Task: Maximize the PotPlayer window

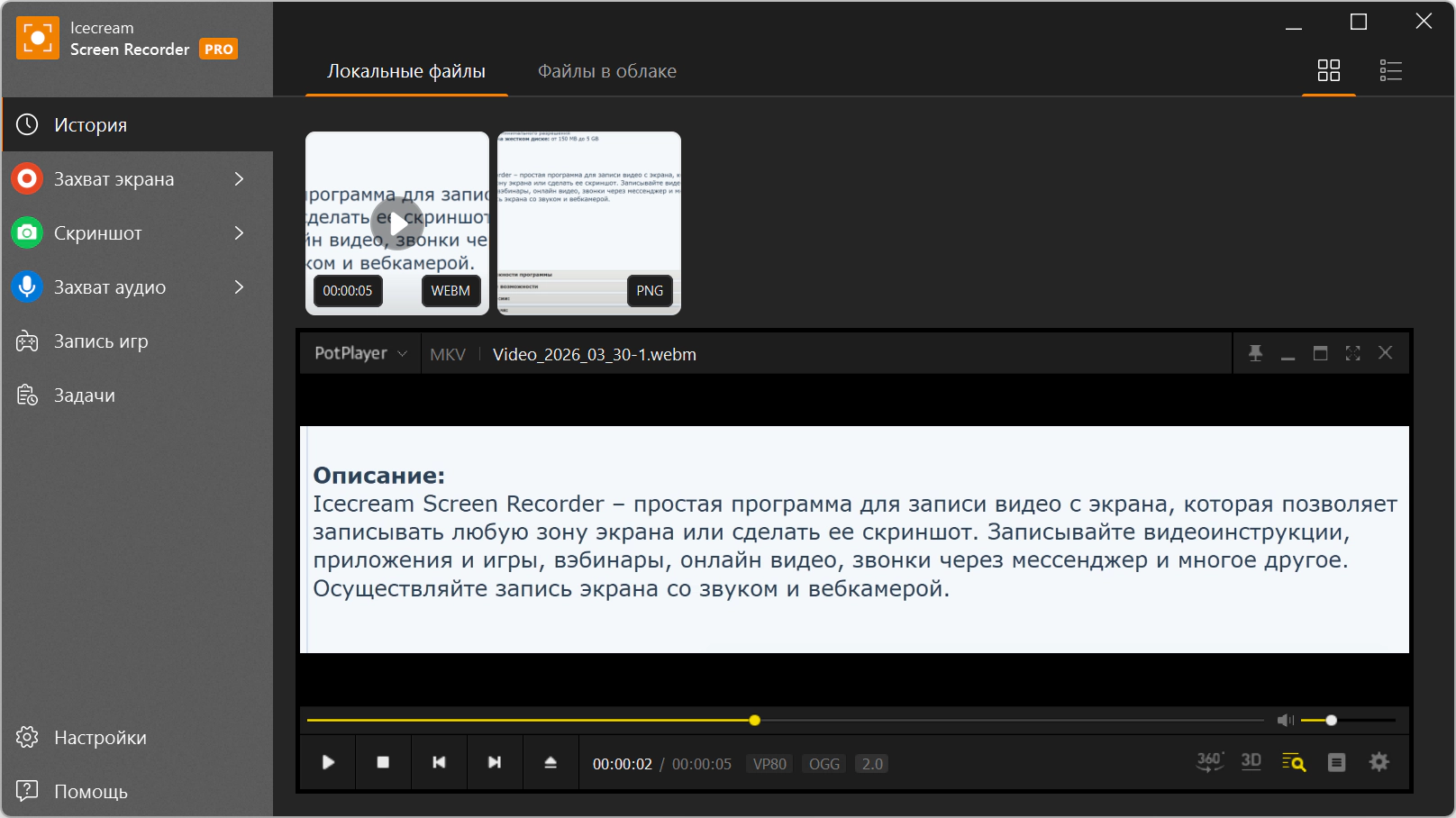Action: 1320,353
